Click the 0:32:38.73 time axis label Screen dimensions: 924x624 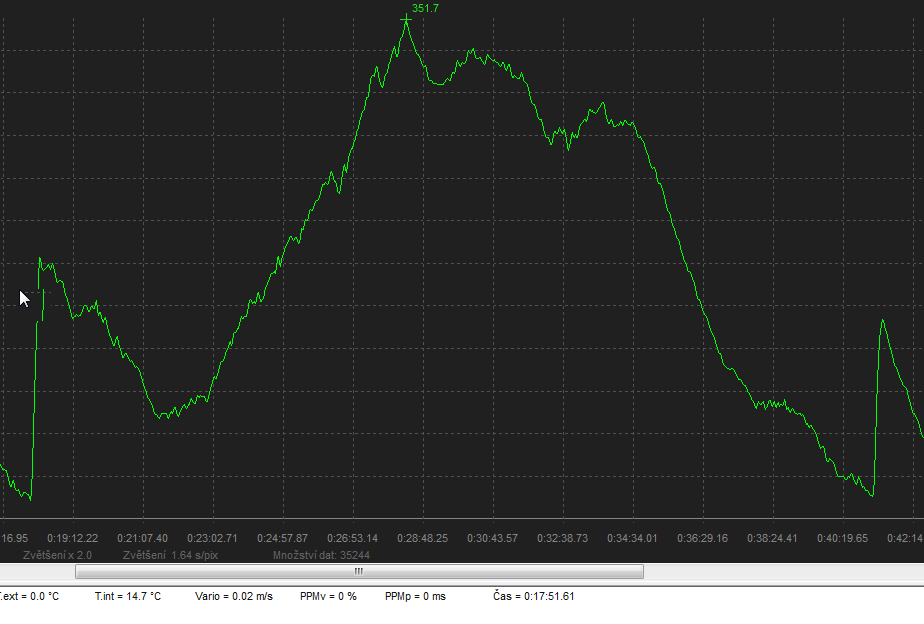[562, 539]
